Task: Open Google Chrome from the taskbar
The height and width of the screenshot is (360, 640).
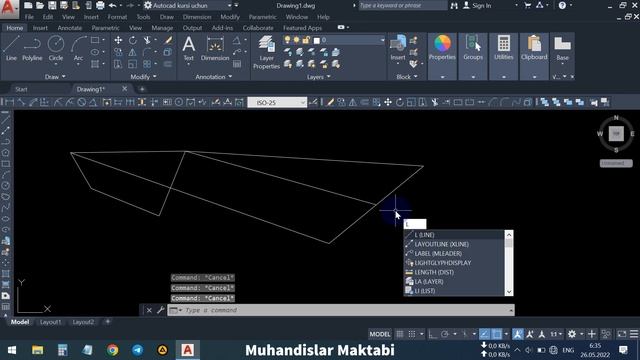Action: (113, 350)
